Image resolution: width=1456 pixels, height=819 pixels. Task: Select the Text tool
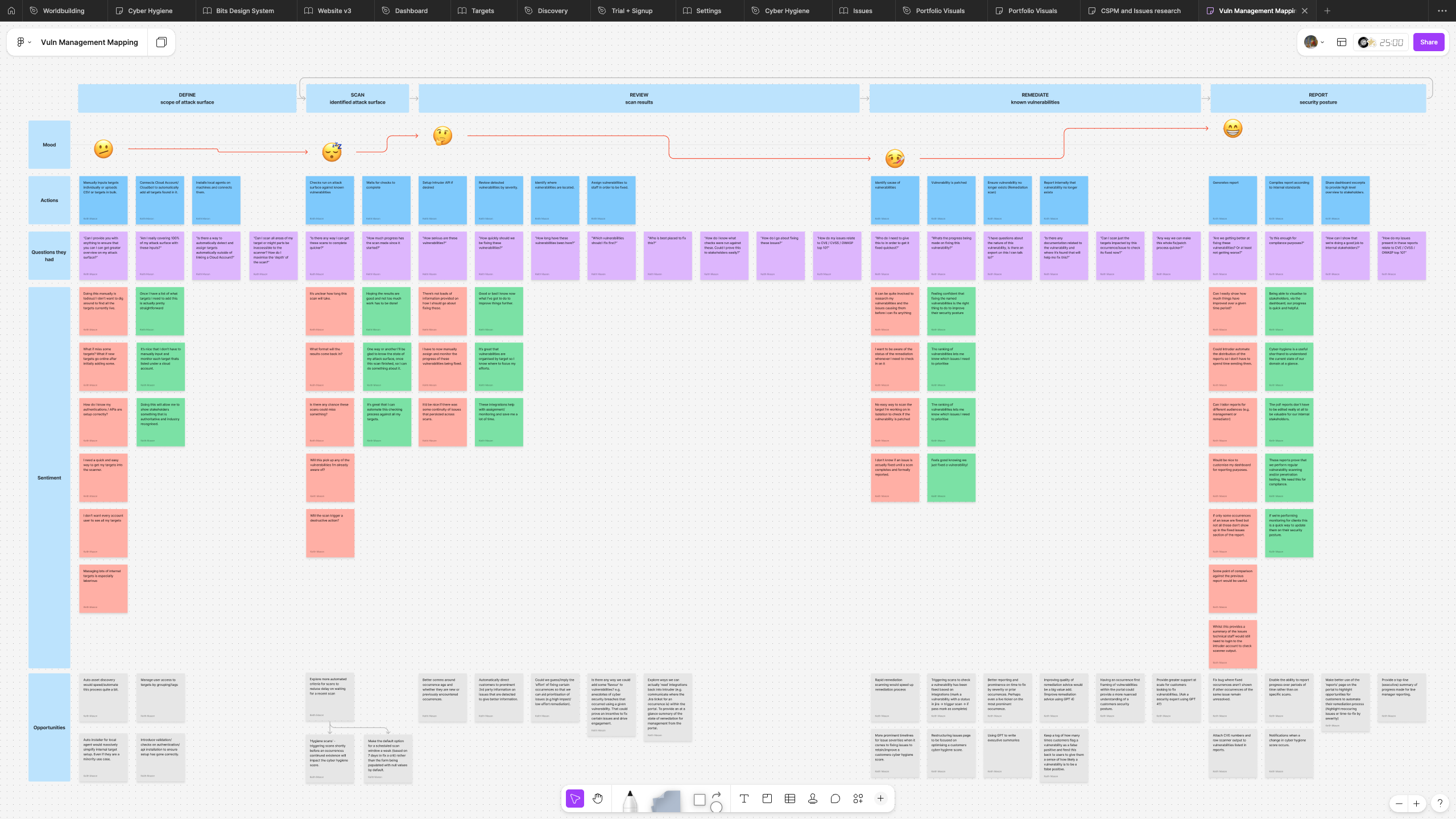click(x=744, y=799)
